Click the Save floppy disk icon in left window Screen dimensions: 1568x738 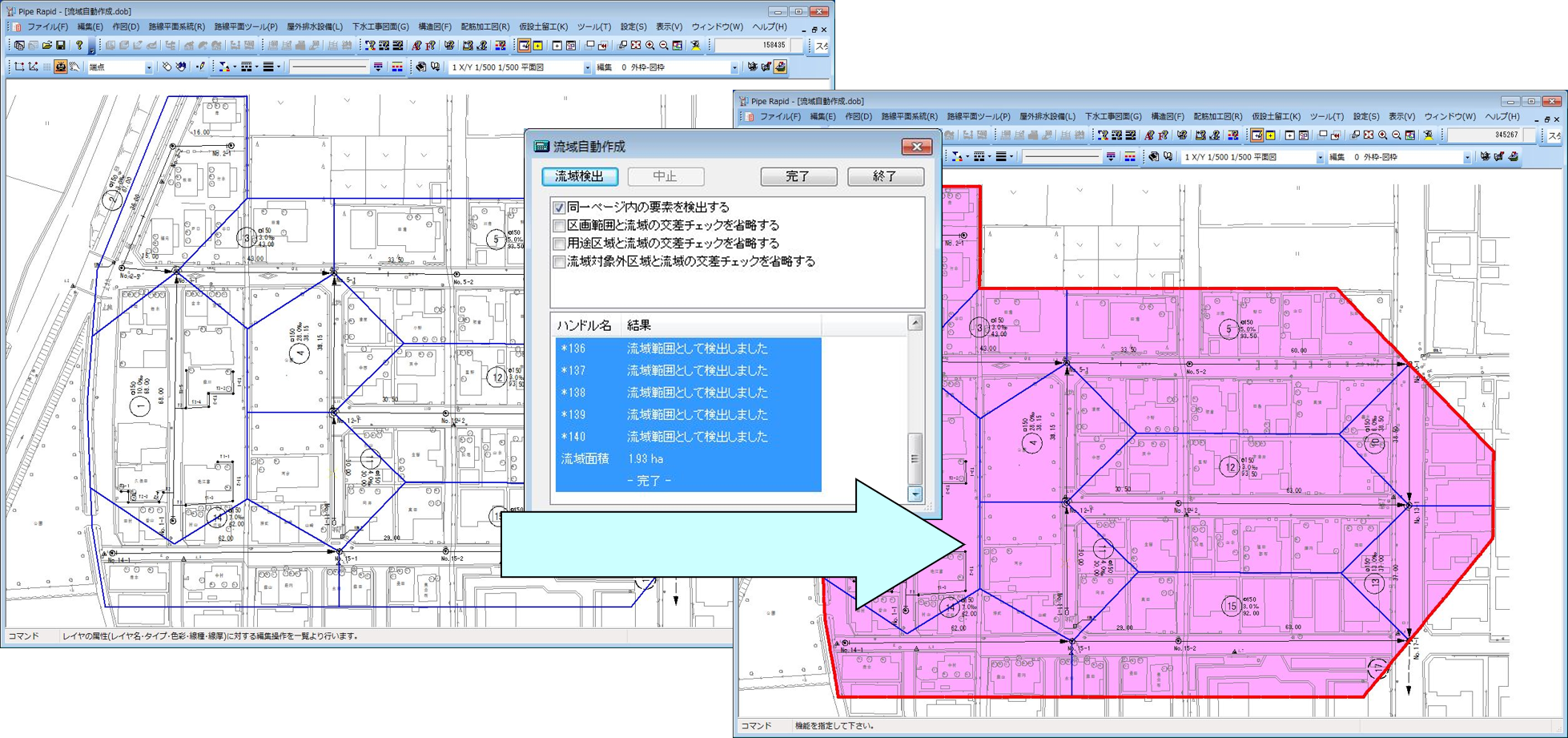click(x=60, y=46)
